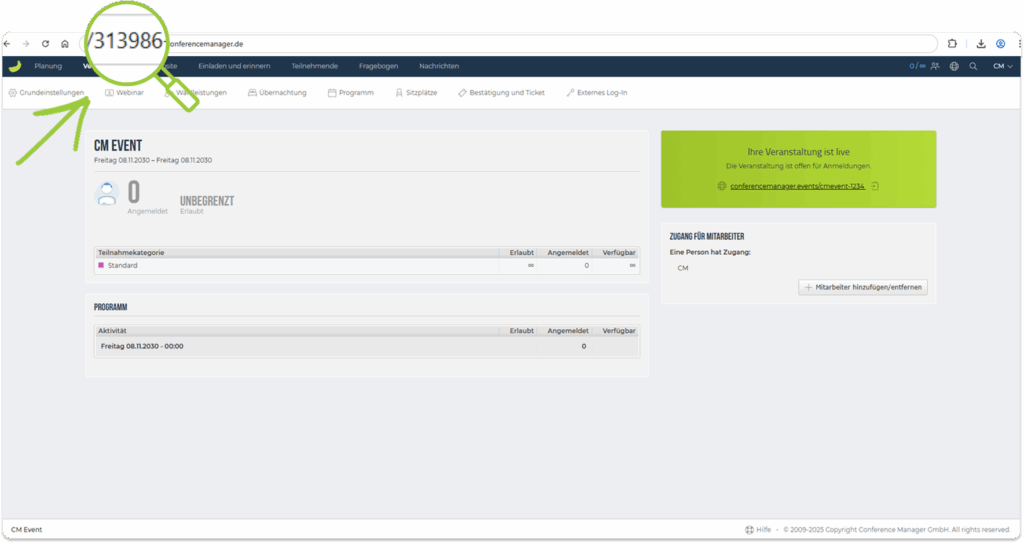This screenshot has height=543, width=1024.
Task: Open the help icon in footer
Action: click(x=750, y=529)
